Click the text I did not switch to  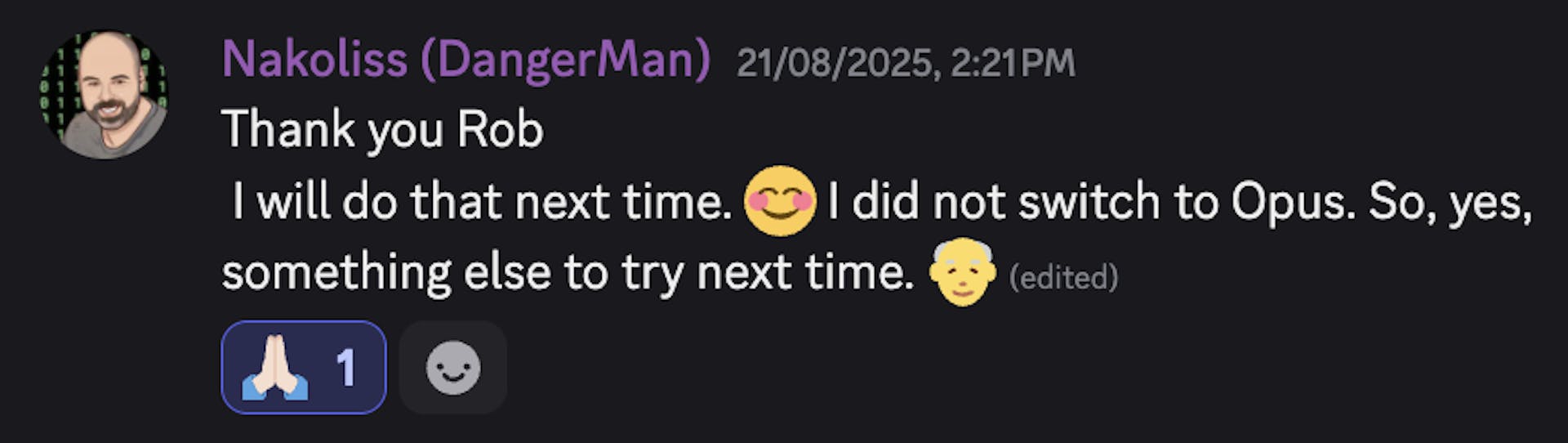point(1025,202)
